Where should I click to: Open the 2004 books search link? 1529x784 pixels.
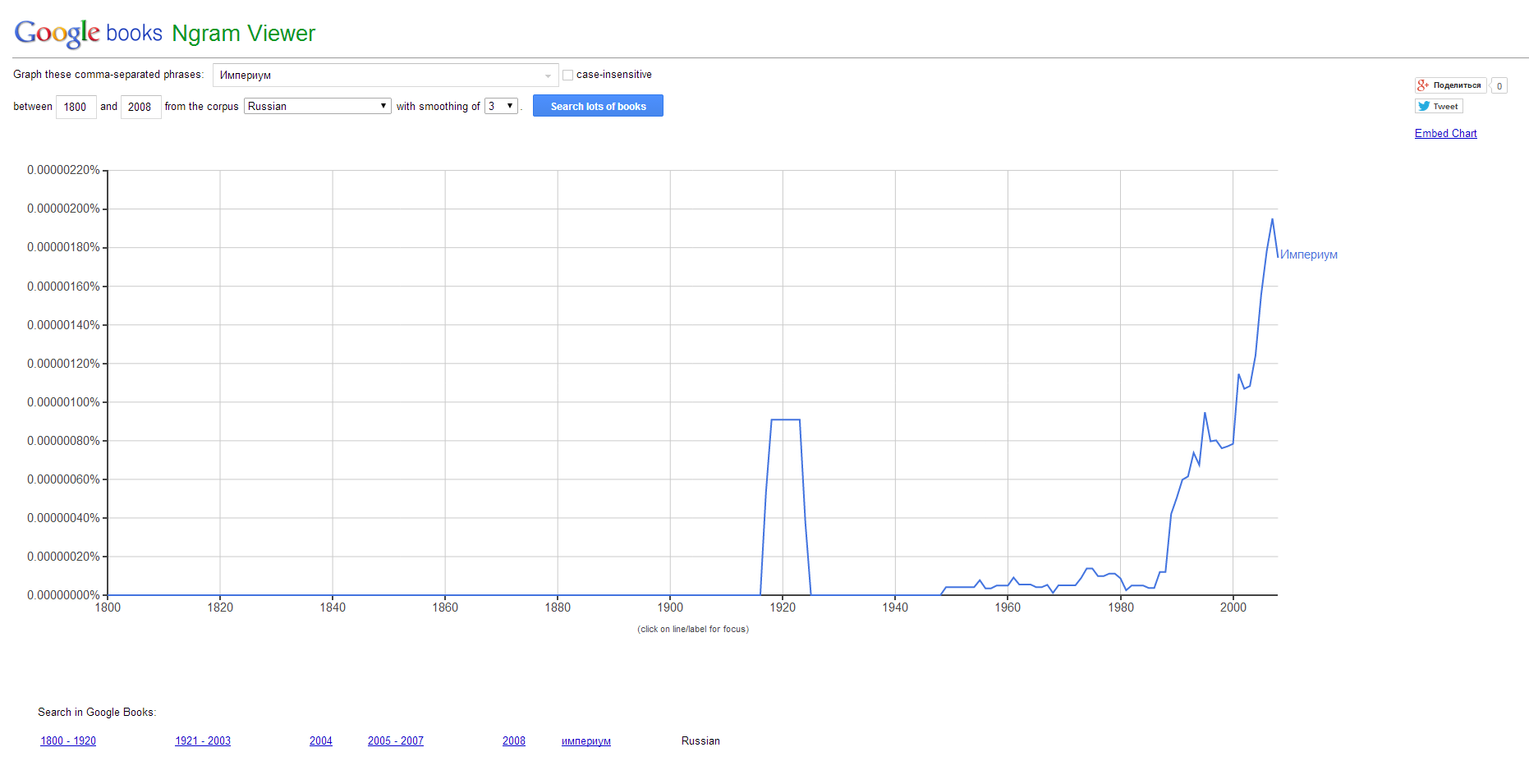click(321, 740)
